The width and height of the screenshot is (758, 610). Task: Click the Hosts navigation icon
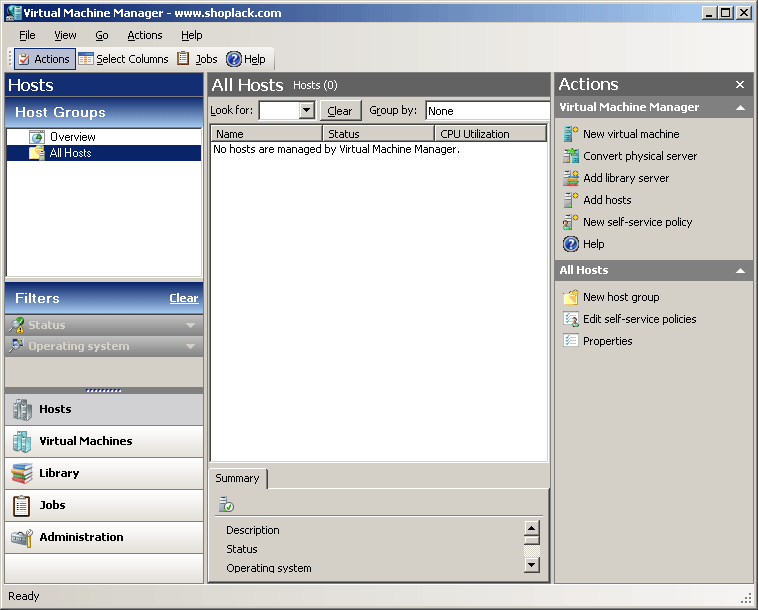(22, 409)
